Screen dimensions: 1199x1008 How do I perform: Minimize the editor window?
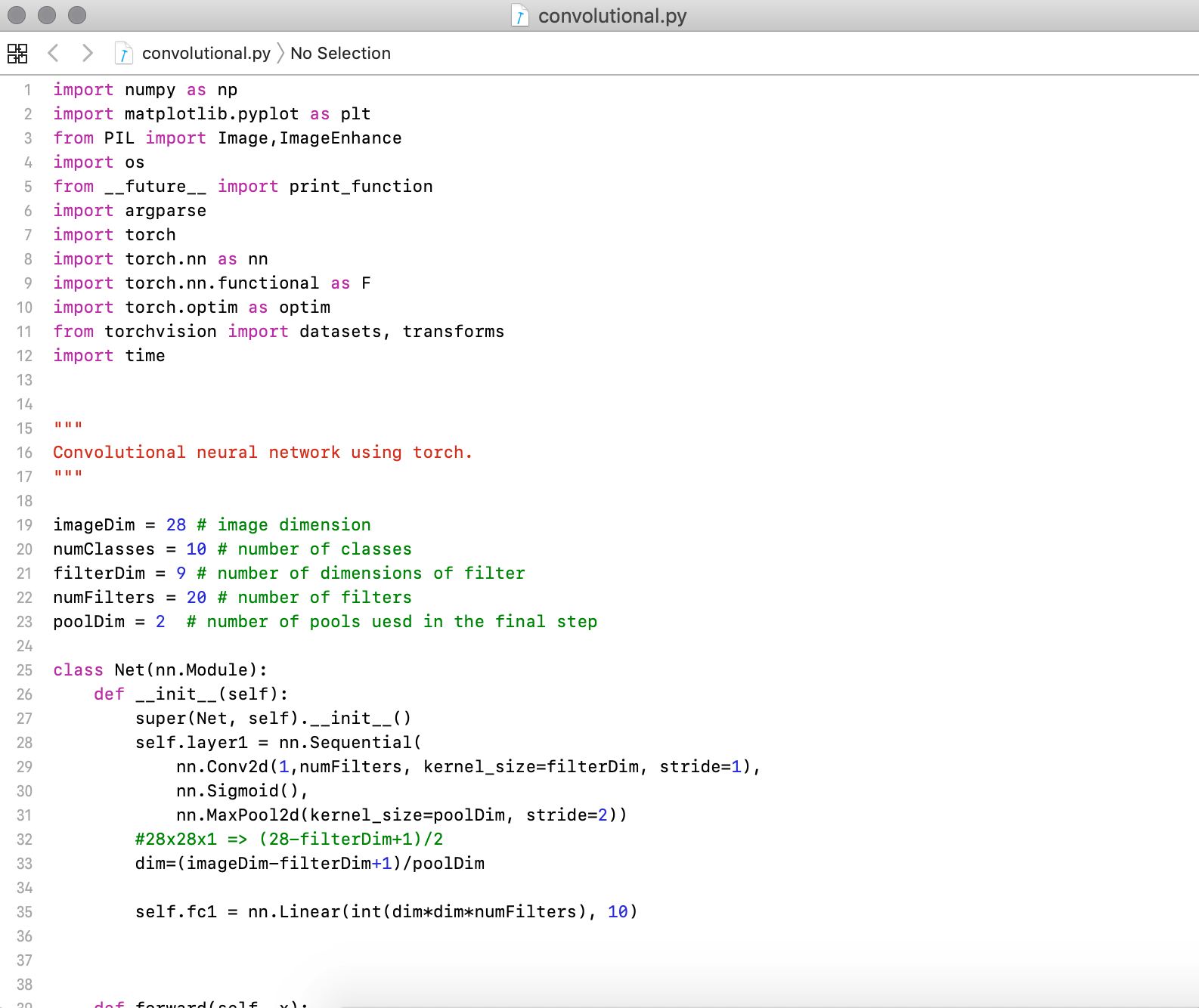[x=47, y=14]
